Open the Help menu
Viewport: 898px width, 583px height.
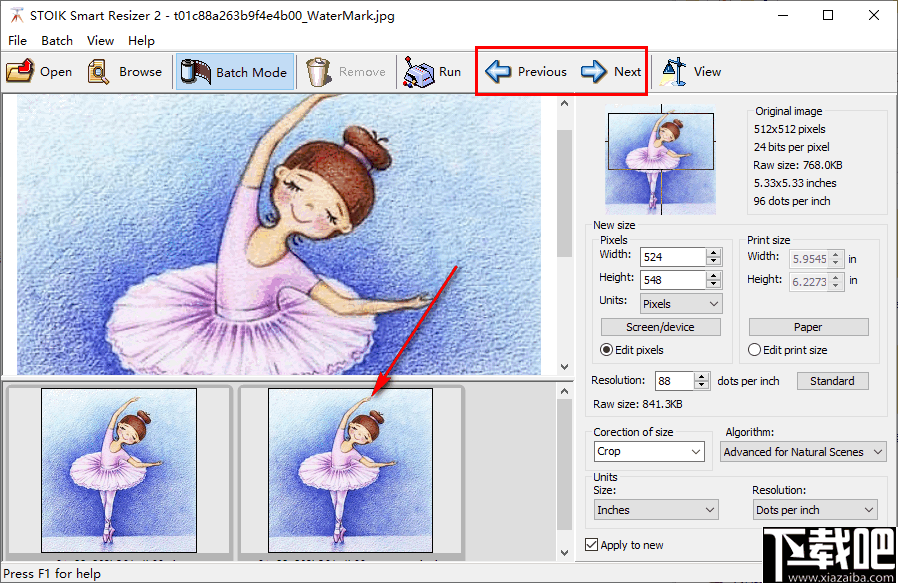[141, 40]
